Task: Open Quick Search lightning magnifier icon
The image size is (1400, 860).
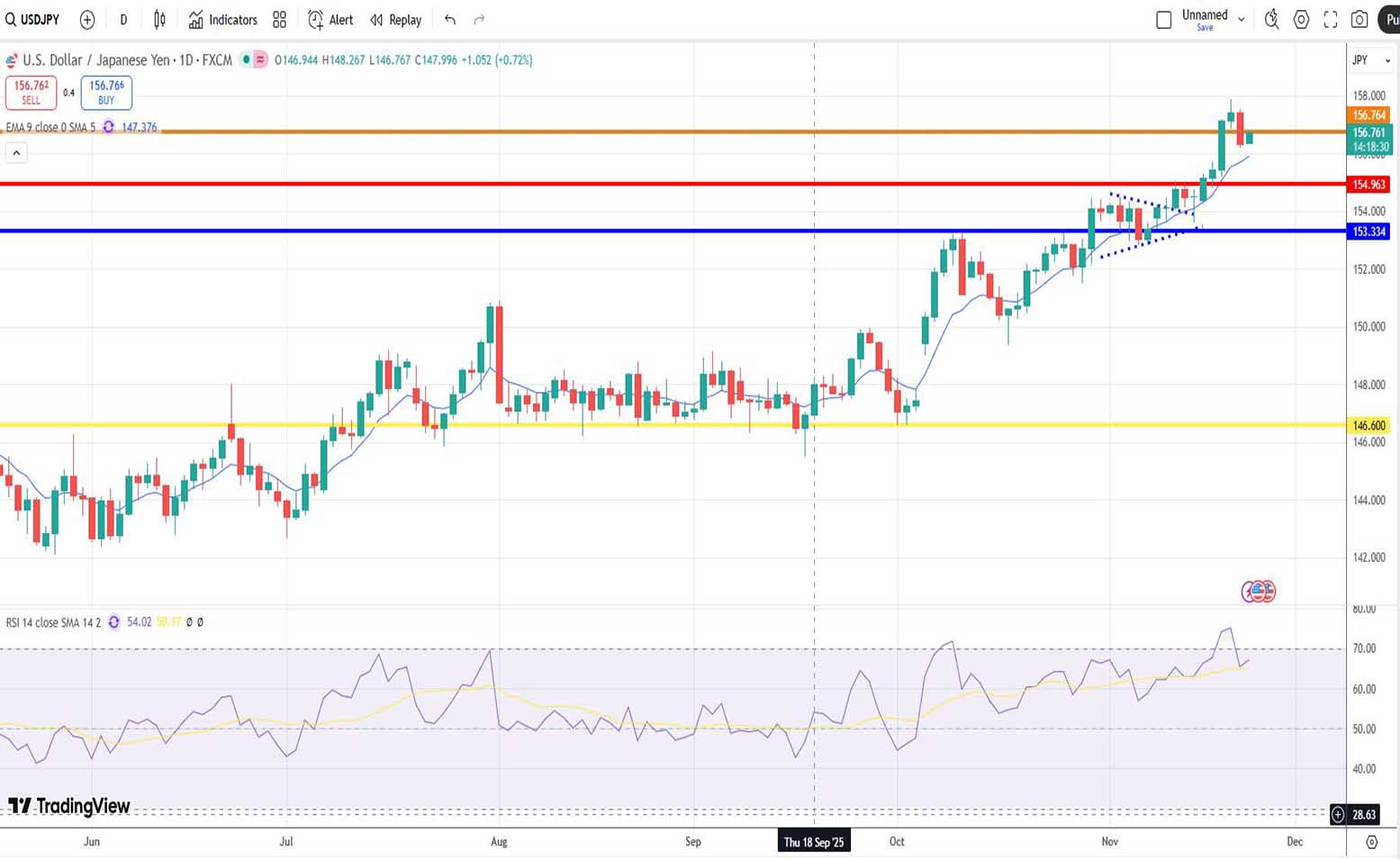Action: 1271,20
